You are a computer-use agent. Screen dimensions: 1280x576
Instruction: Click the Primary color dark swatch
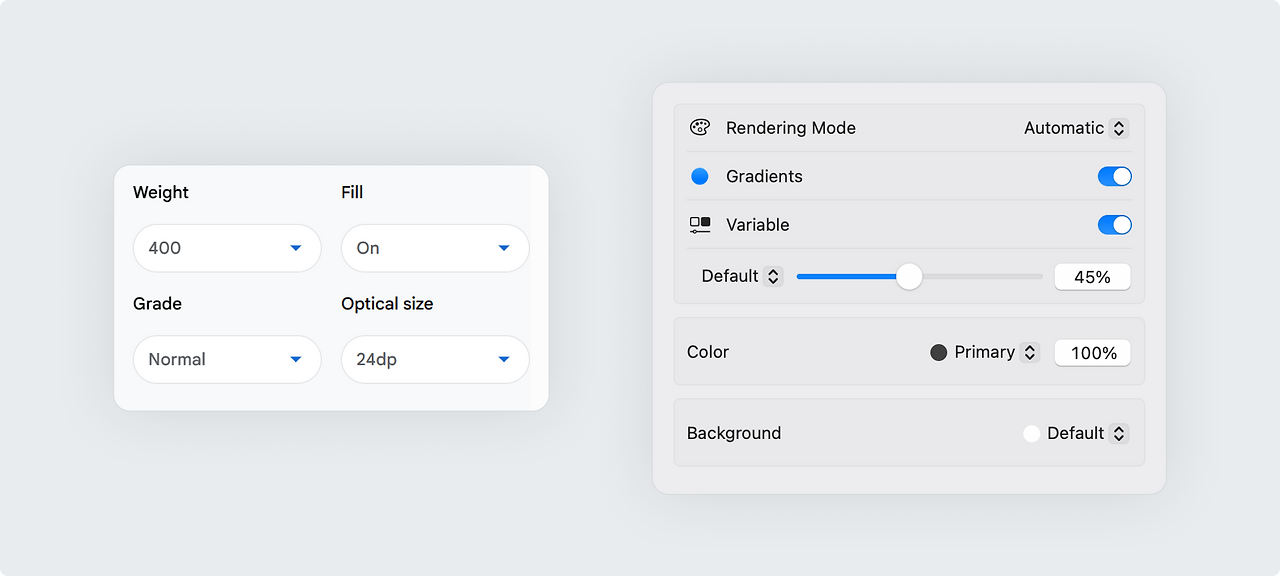(938, 352)
